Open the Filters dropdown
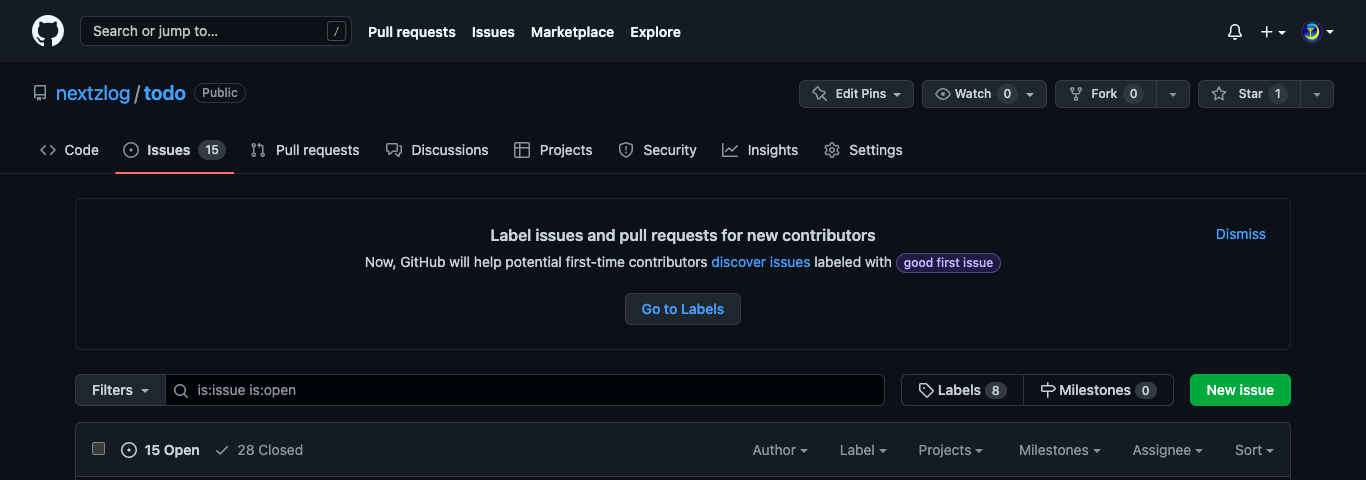The height and width of the screenshot is (480, 1366). (x=120, y=390)
